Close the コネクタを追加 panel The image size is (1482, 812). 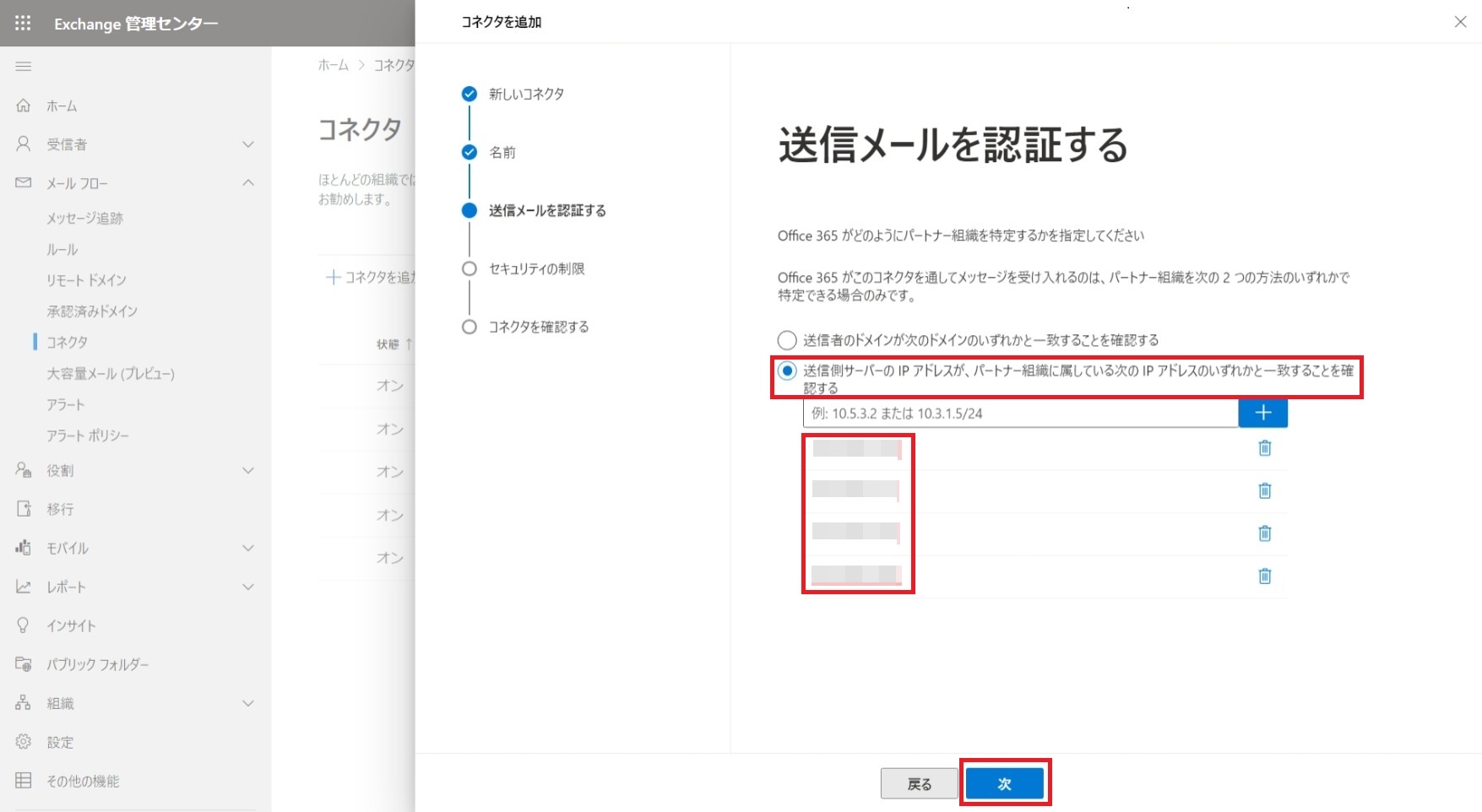[x=1460, y=22]
